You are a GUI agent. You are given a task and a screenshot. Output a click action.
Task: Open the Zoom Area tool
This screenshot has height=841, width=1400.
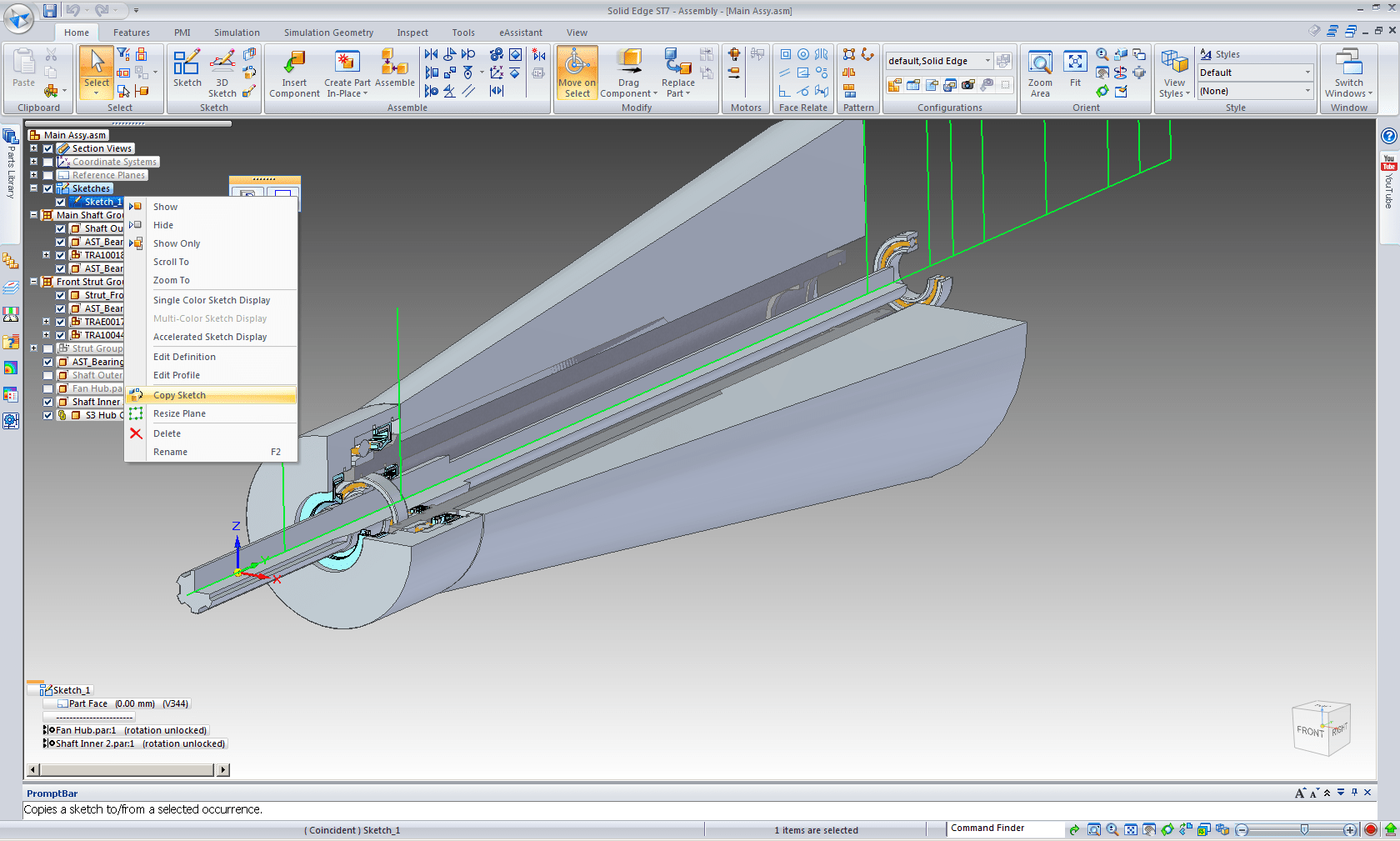tap(1040, 63)
